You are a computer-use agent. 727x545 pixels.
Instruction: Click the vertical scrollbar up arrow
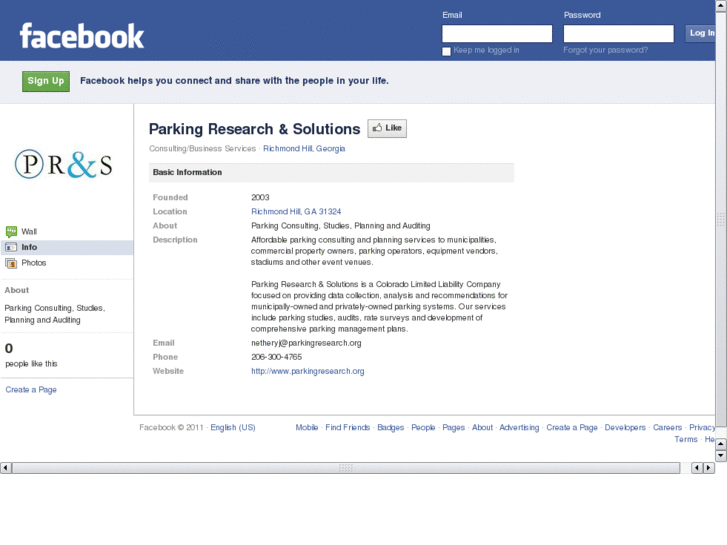721,5
